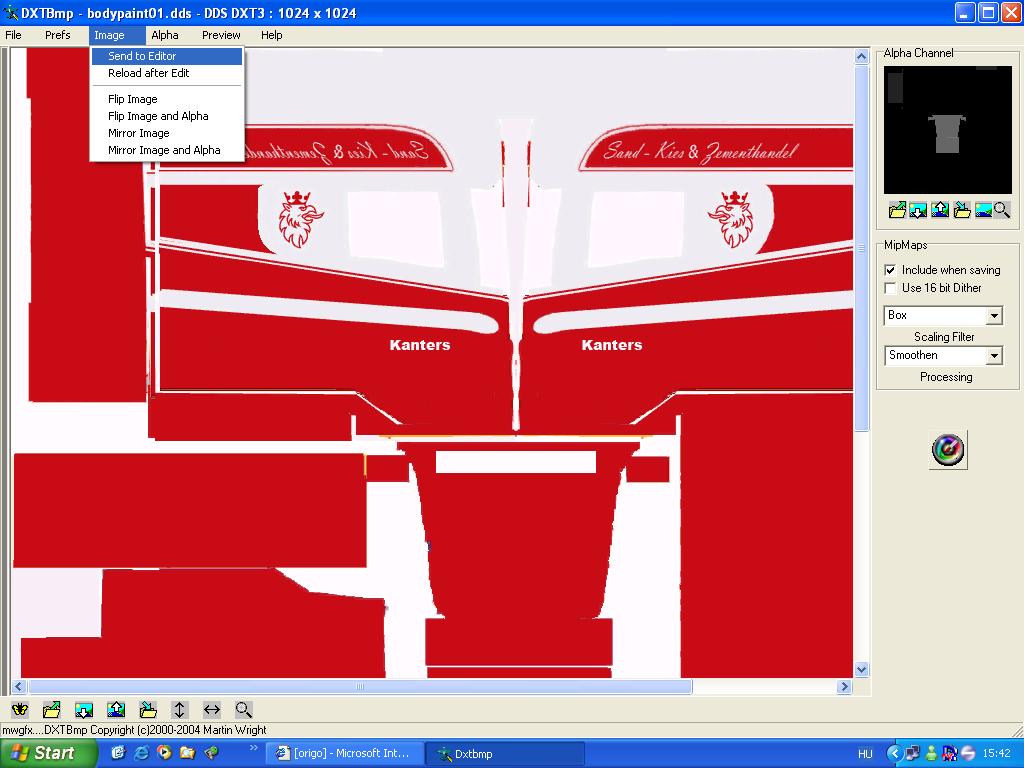Click Reload after Edit menu item
This screenshot has height=768, width=1024.
(x=148, y=73)
